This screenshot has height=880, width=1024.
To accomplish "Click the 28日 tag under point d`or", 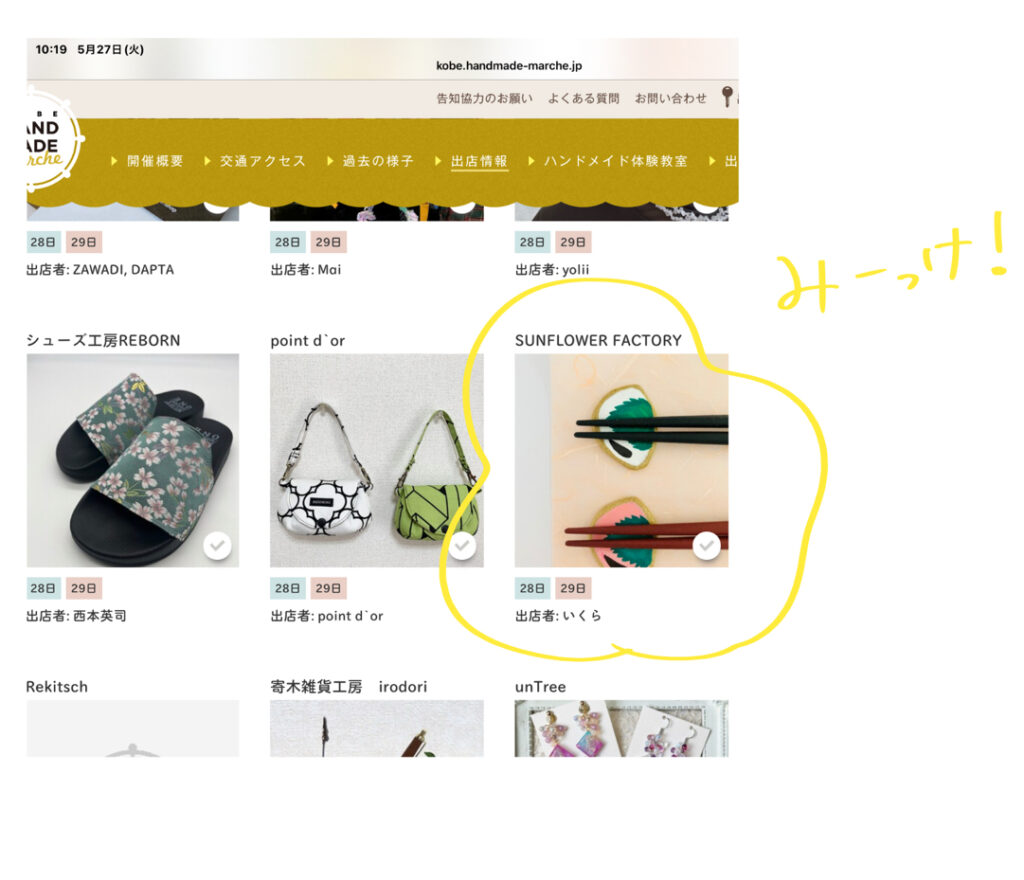I will [287, 588].
